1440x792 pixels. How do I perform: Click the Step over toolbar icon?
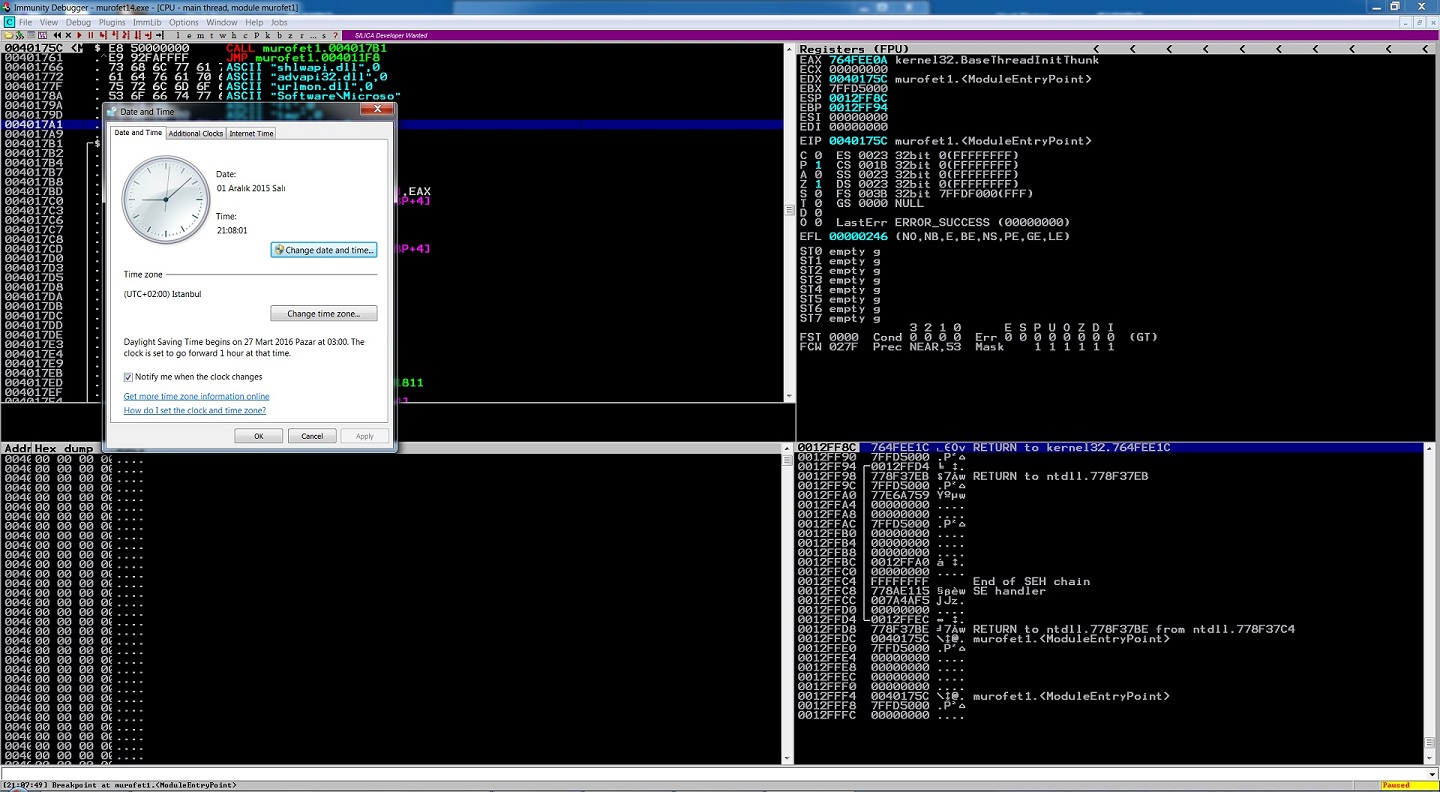(114, 35)
